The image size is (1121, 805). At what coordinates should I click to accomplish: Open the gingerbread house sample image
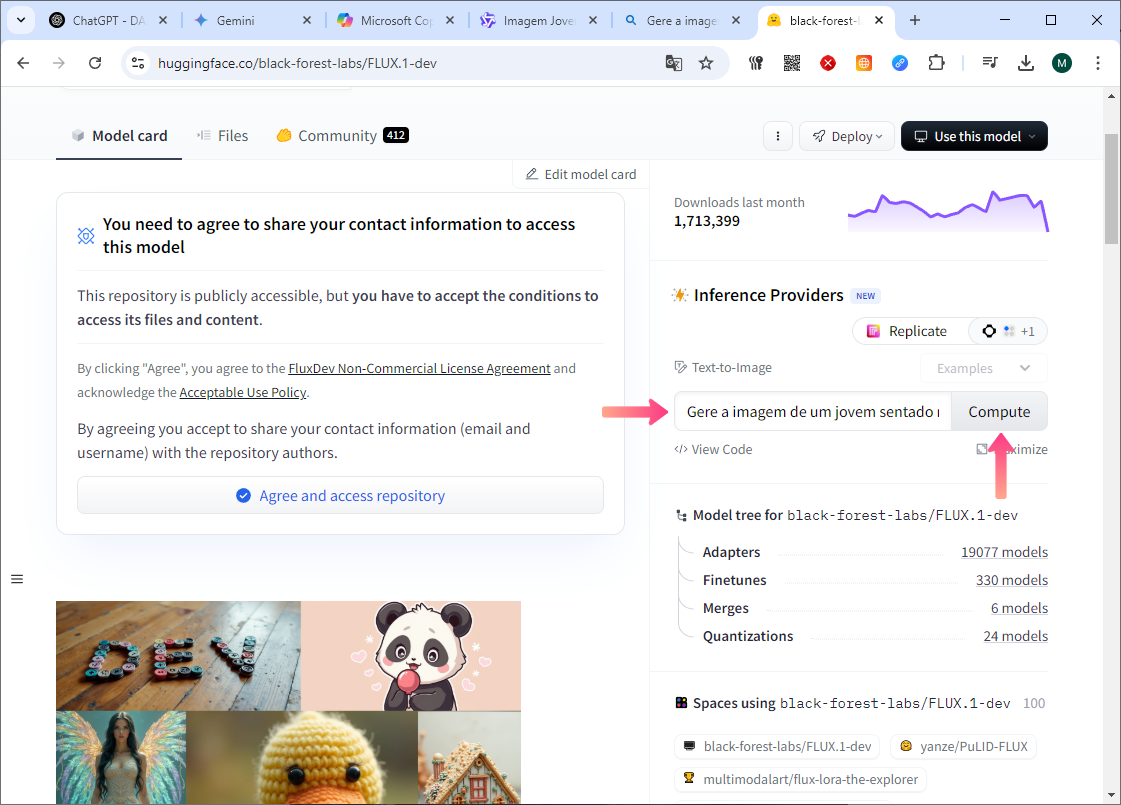point(470,758)
